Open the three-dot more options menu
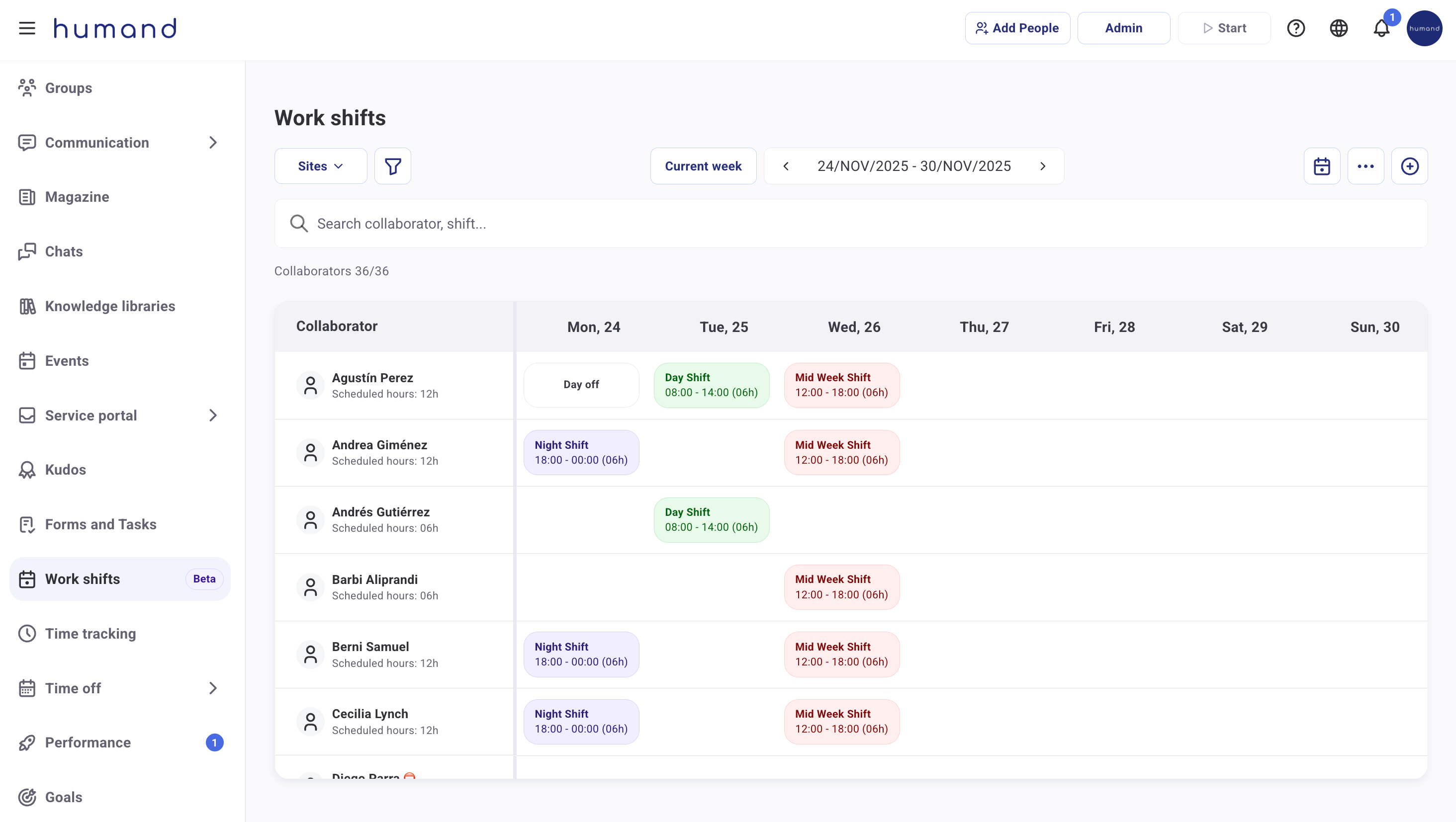Screen dimensions: 1456x822 point(1365,166)
